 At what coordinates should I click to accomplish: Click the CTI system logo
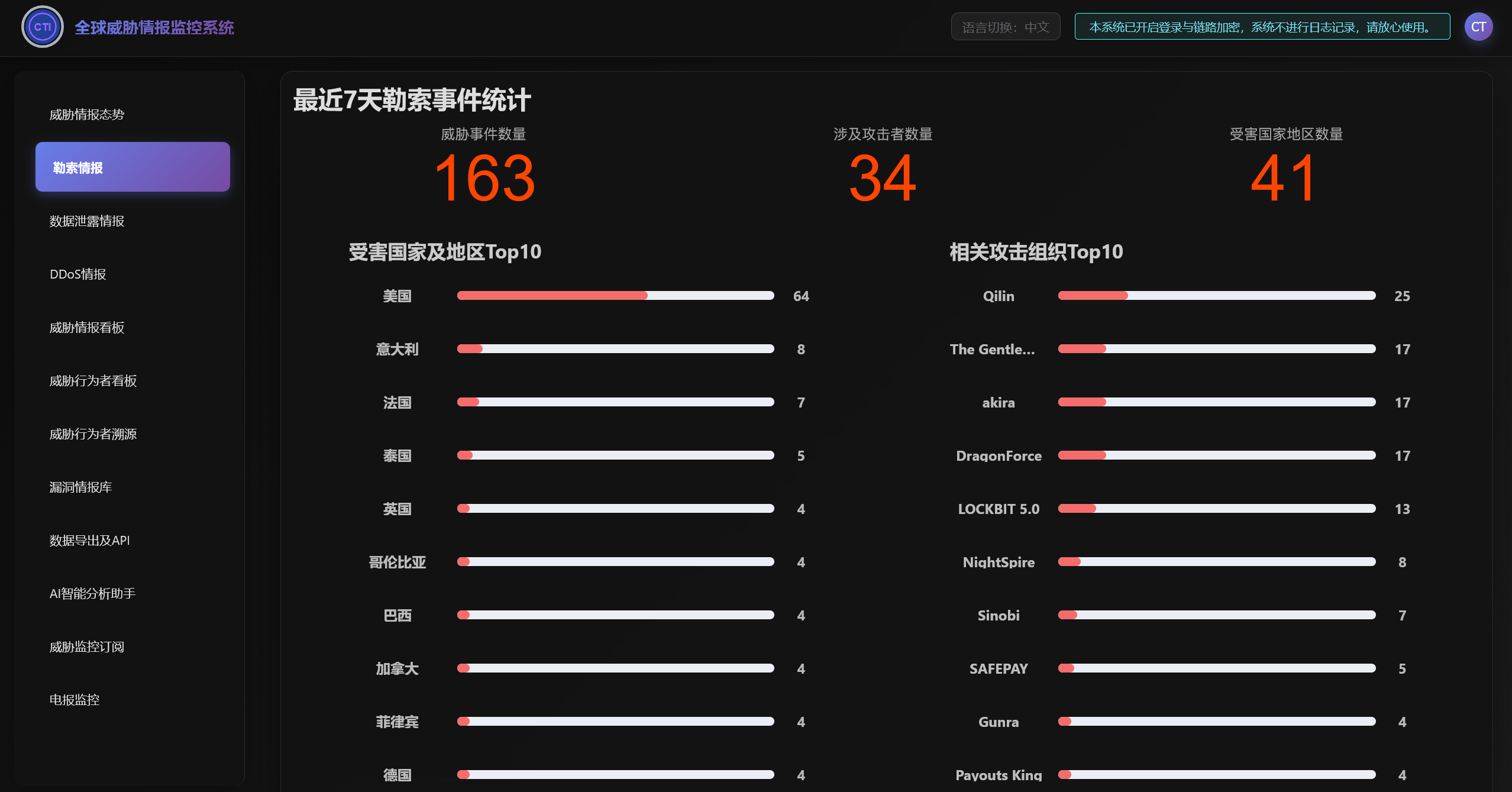tap(42, 26)
